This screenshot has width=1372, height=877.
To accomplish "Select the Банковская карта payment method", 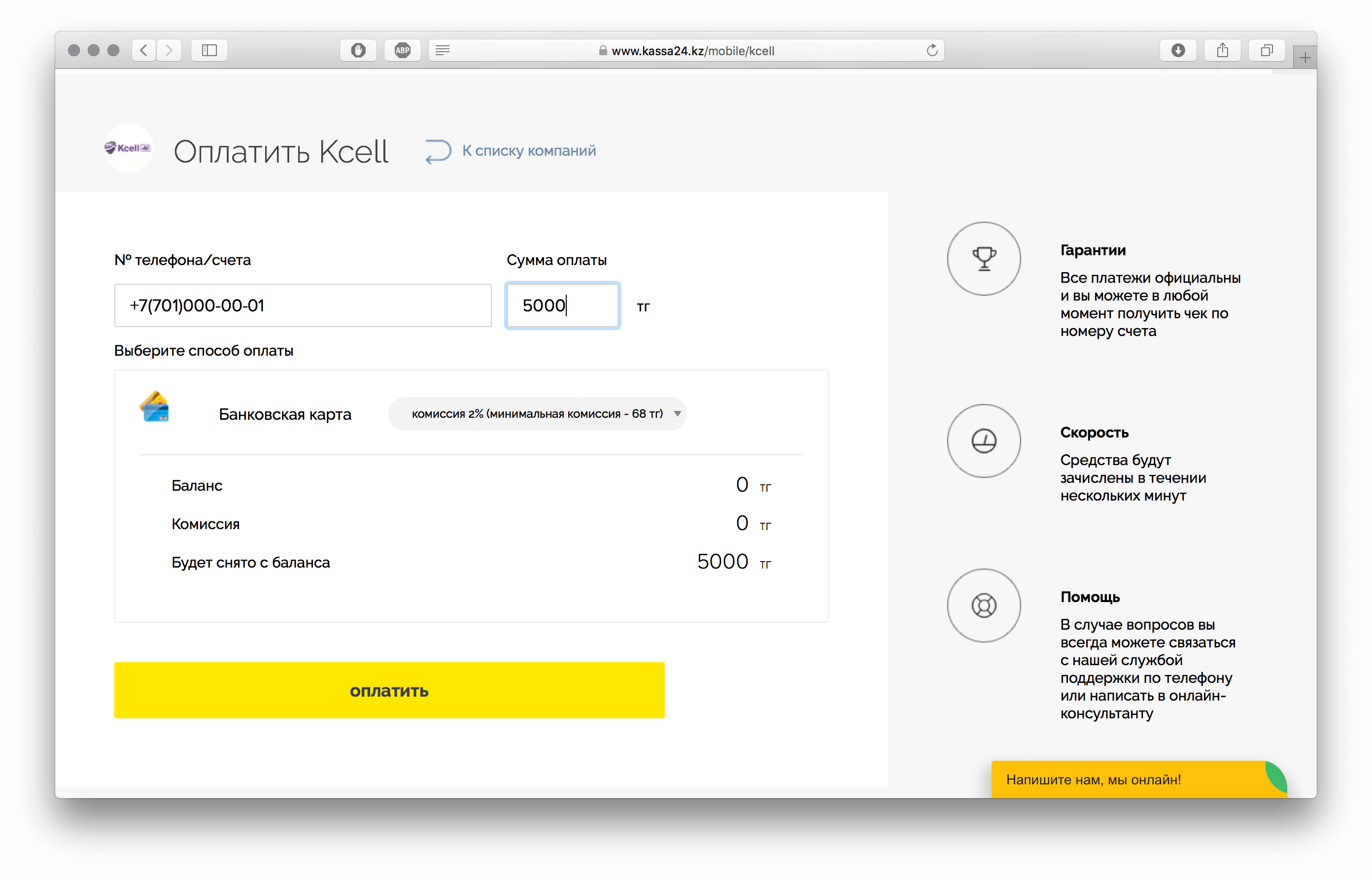I will tap(285, 414).
